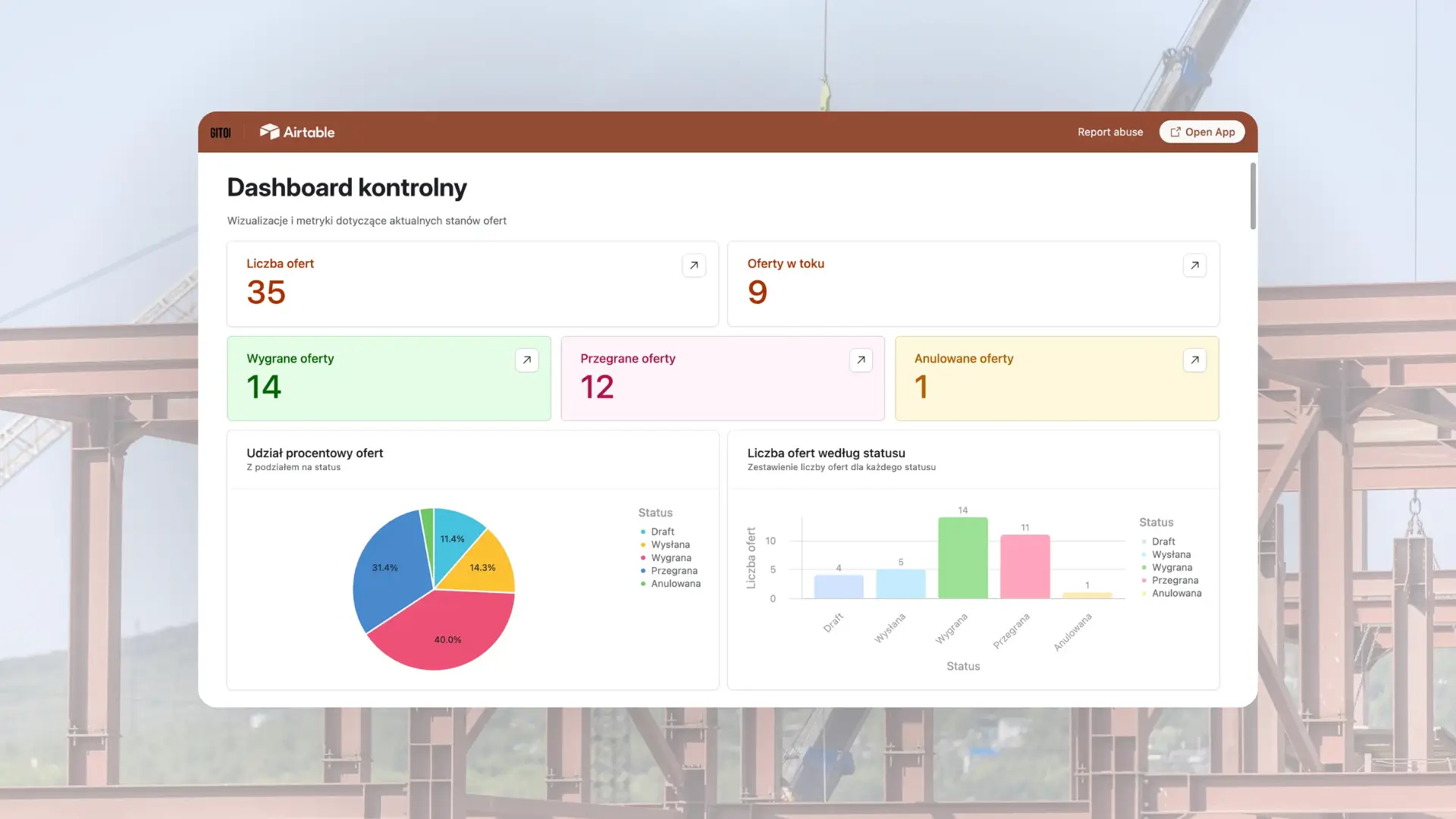Image resolution: width=1456 pixels, height=819 pixels.
Task: Open the Wygrane oferty expand arrow
Action: click(526, 359)
